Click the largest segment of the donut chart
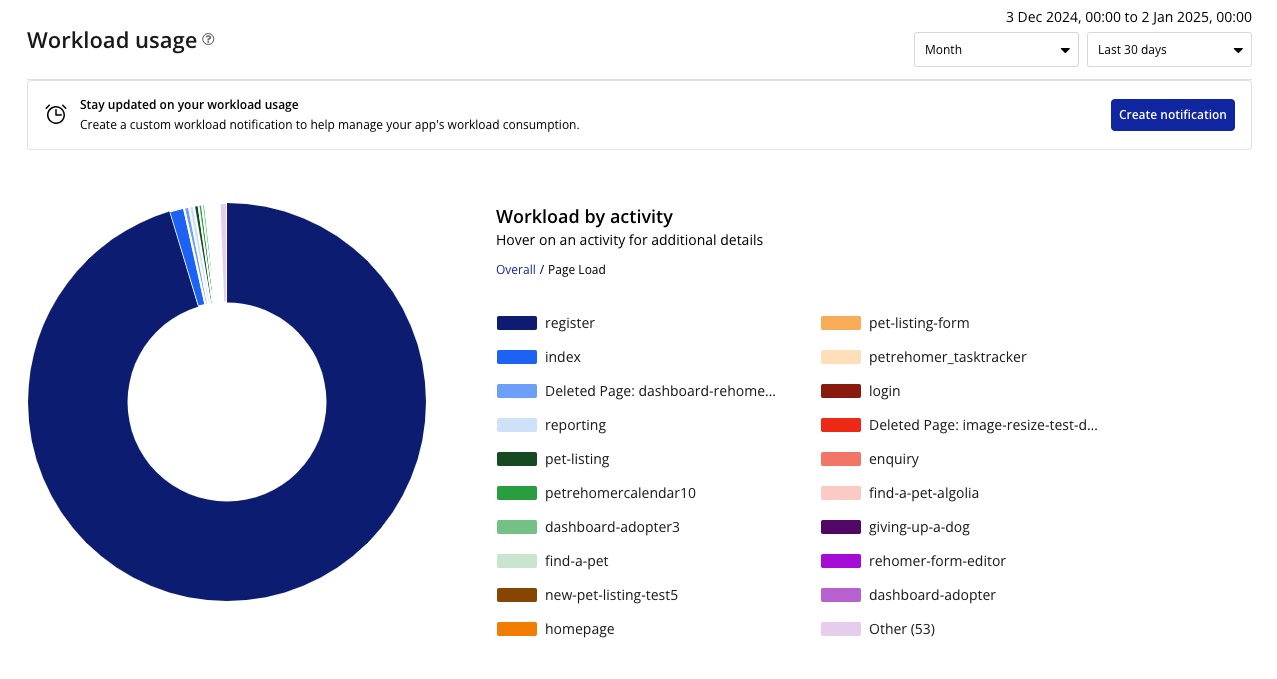This screenshot has width=1277, height=679. coord(226,550)
